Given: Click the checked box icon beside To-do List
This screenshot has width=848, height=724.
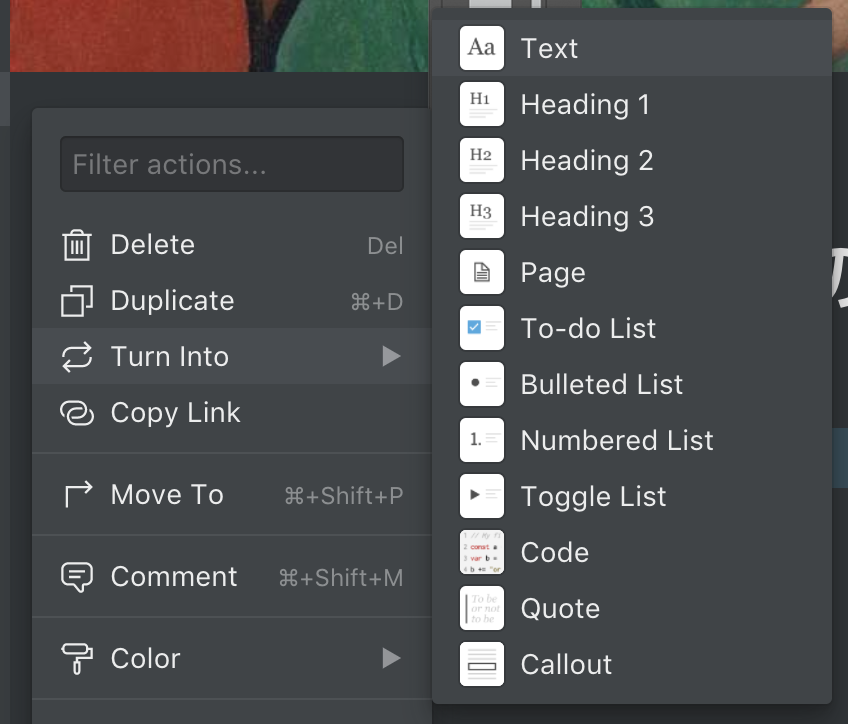Looking at the screenshot, I should [x=481, y=327].
